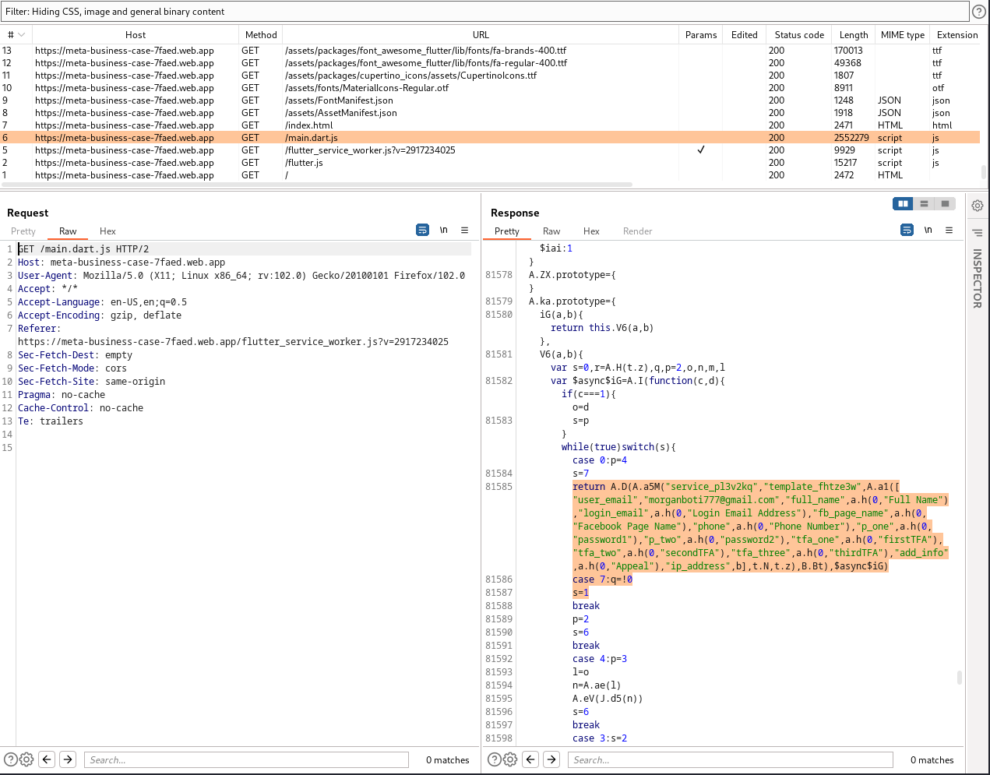Click the Request search settings gear
Image resolution: width=990 pixels, height=775 pixels.
tap(27, 760)
